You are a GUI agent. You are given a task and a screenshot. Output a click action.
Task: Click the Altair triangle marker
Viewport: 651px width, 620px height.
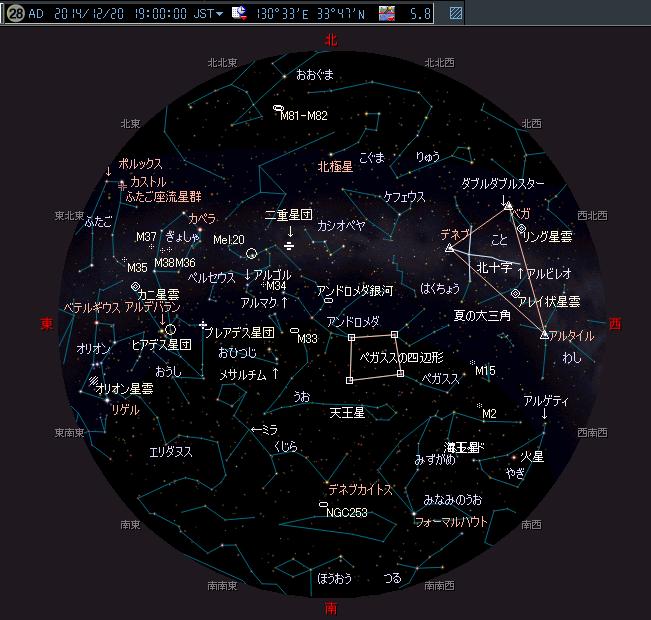coord(544,334)
